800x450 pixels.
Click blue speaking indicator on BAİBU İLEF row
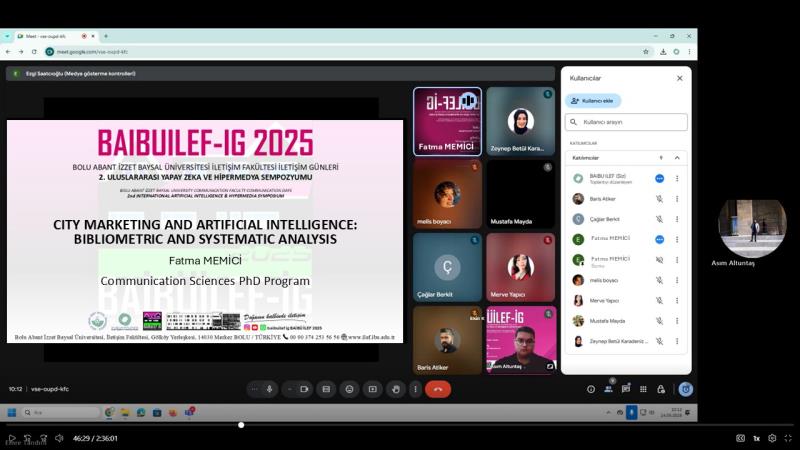click(660, 179)
